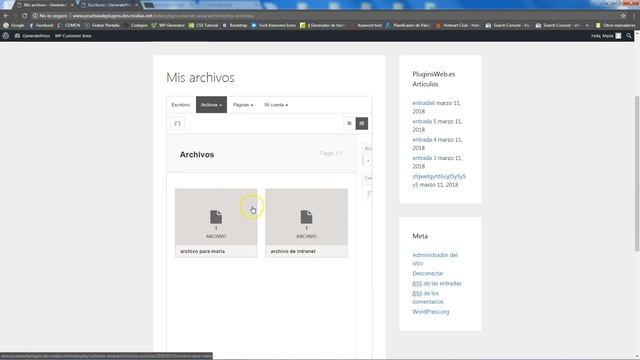Screen dimensions: 640x360
Task: Open RSS de los comentarios link
Action: 428,298
